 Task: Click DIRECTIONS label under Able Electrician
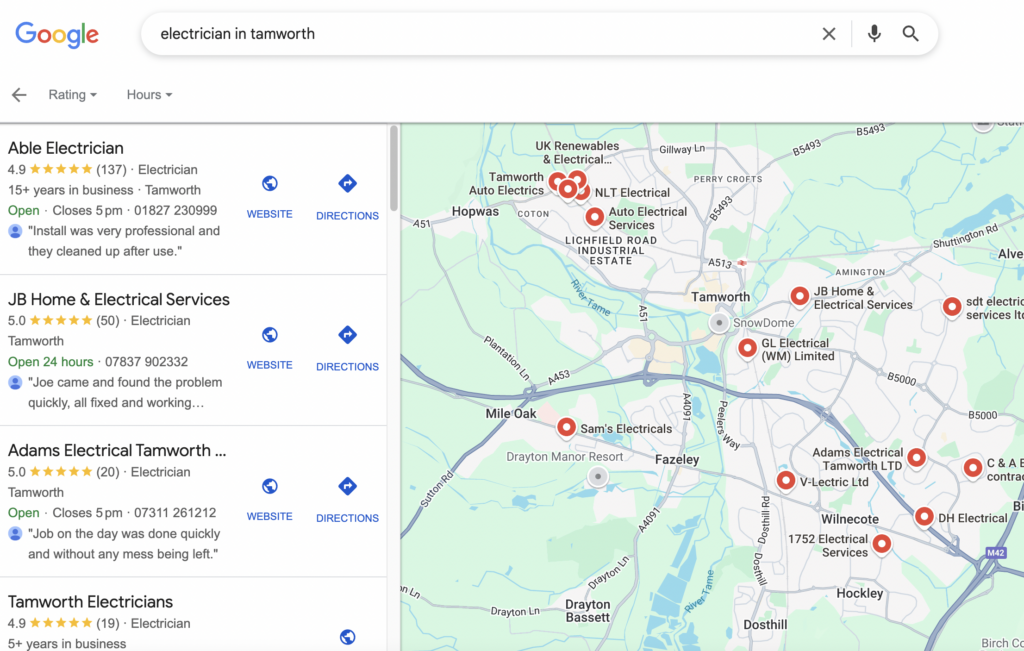point(347,215)
